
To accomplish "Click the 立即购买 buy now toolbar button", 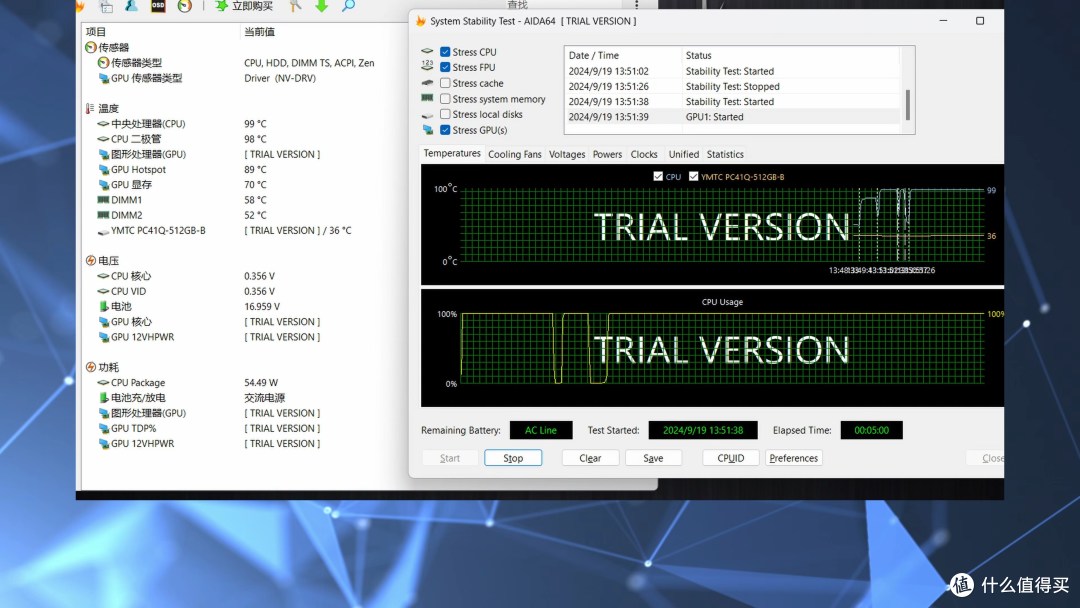I will tap(244, 6).
